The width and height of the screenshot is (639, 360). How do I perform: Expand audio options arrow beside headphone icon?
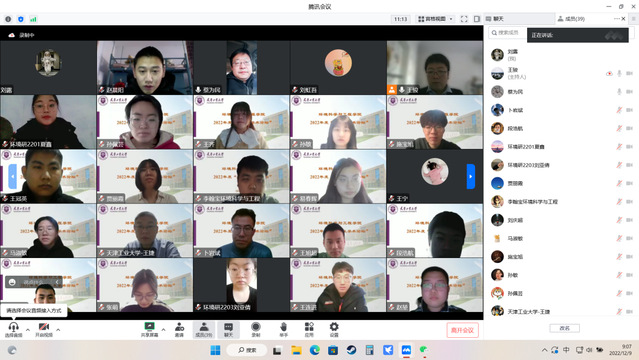coord(28,329)
